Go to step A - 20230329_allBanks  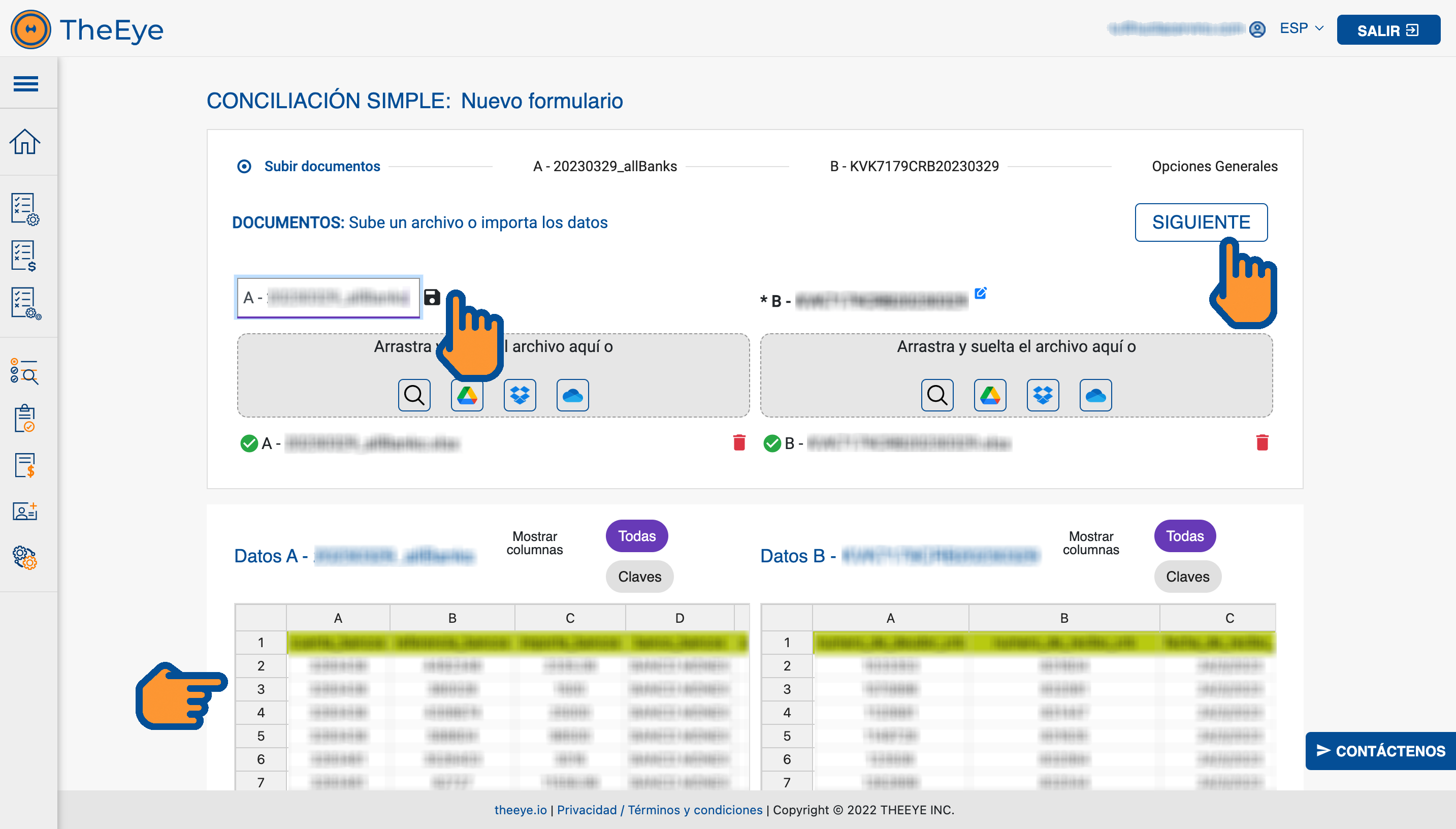pos(604,166)
